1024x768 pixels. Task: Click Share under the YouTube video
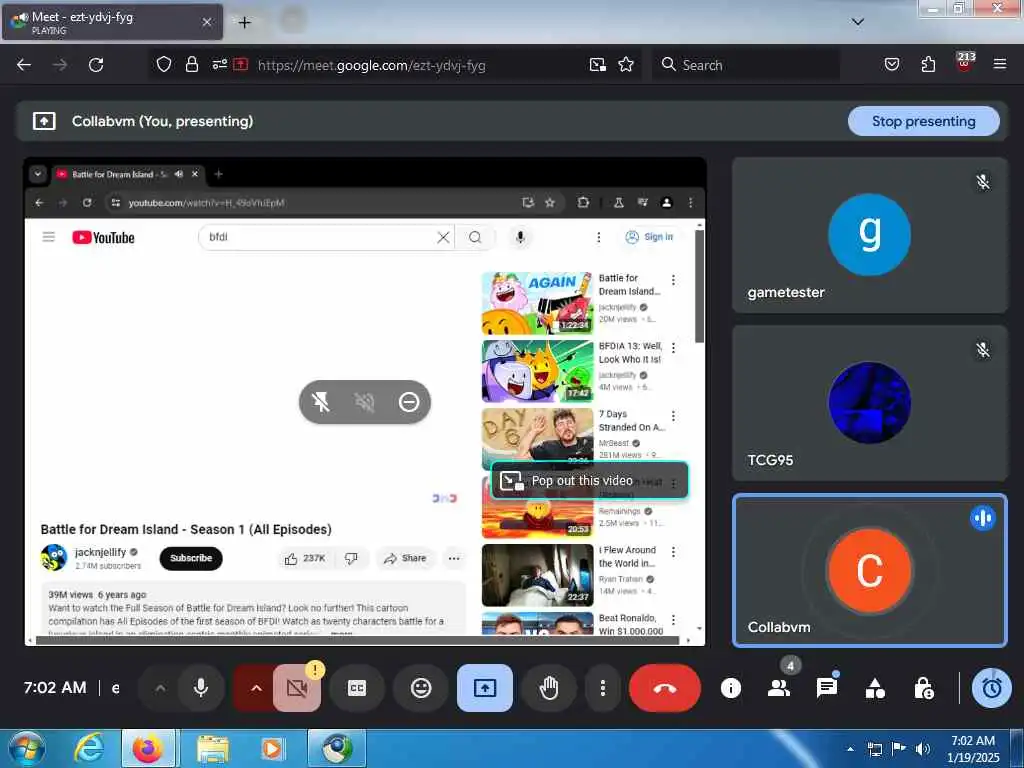[405, 558]
